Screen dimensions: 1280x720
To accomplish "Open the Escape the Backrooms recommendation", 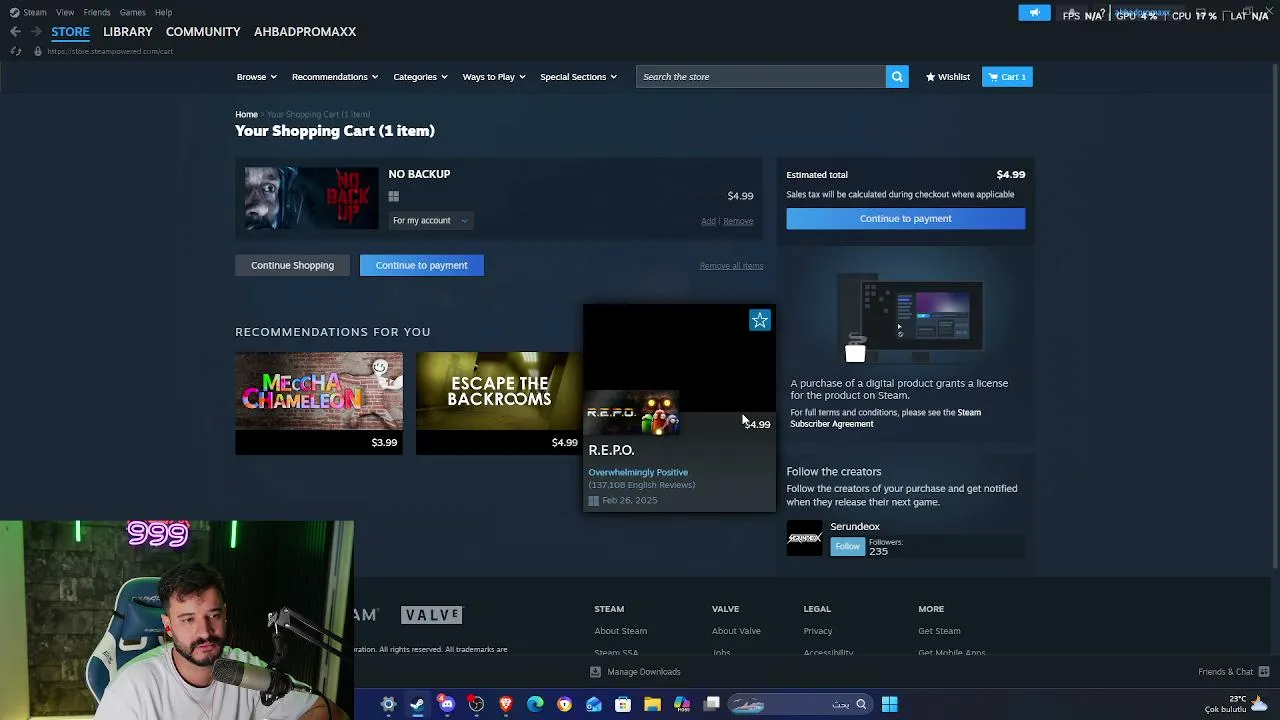I will pos(499,403).
